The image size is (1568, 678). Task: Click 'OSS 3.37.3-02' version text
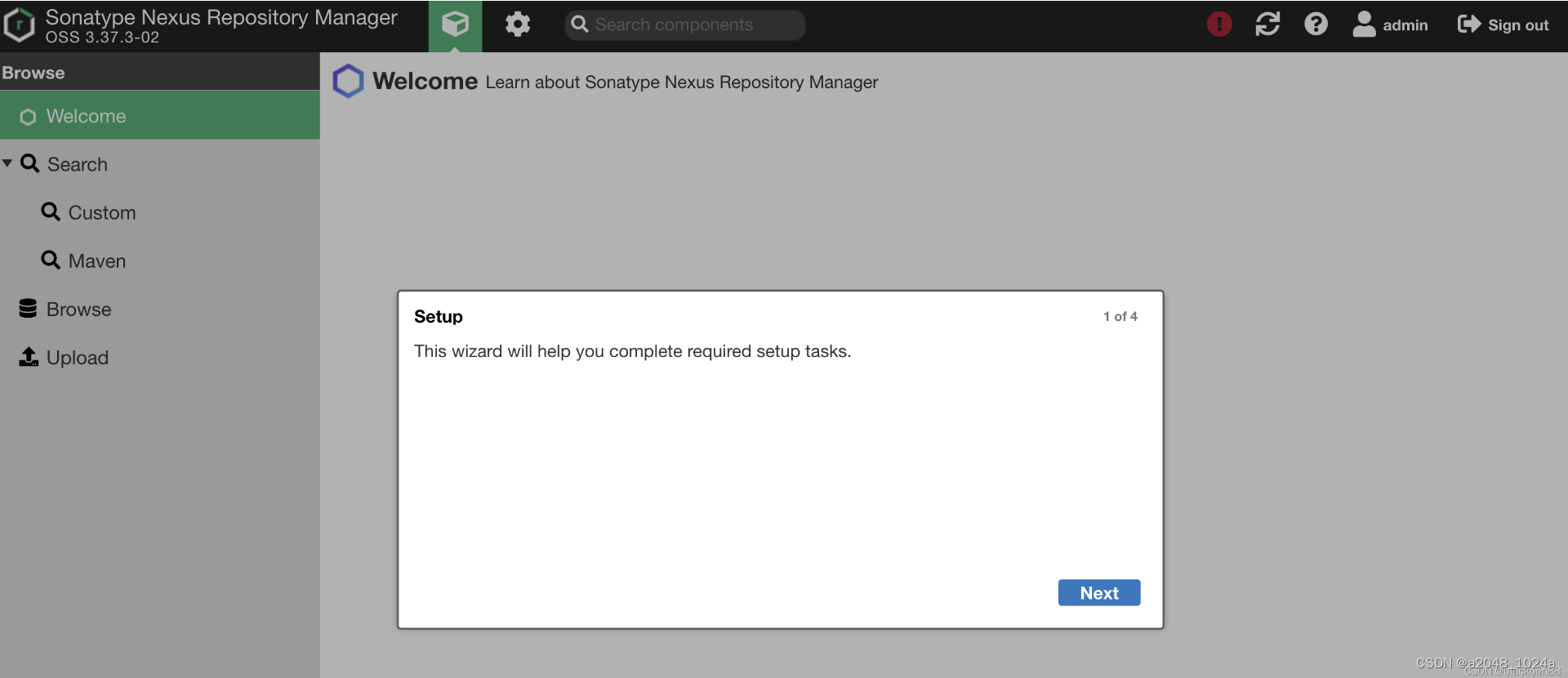point(102,38)
